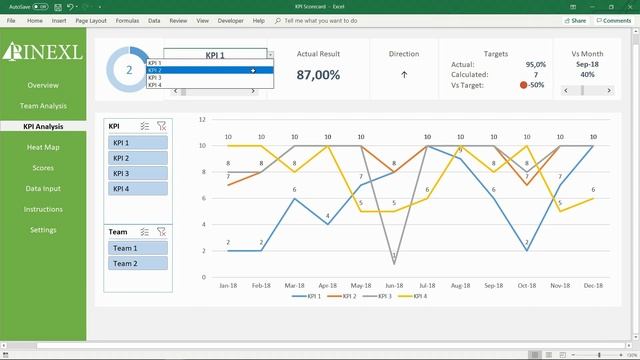The height and width of the screenshot is (360, 640).
Task: Toggle KPI 2 slicer button
Action: click(x=138, y=158)
